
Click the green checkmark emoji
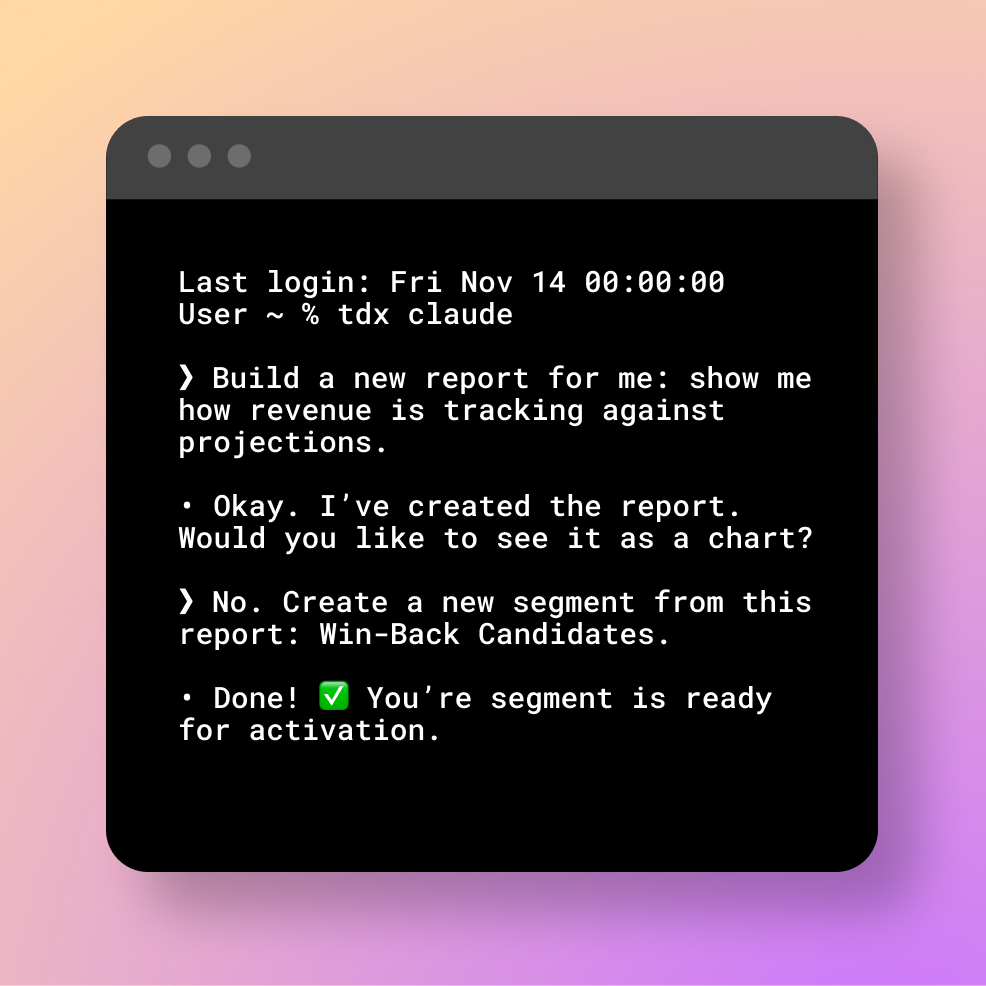[x=333, y=696]
